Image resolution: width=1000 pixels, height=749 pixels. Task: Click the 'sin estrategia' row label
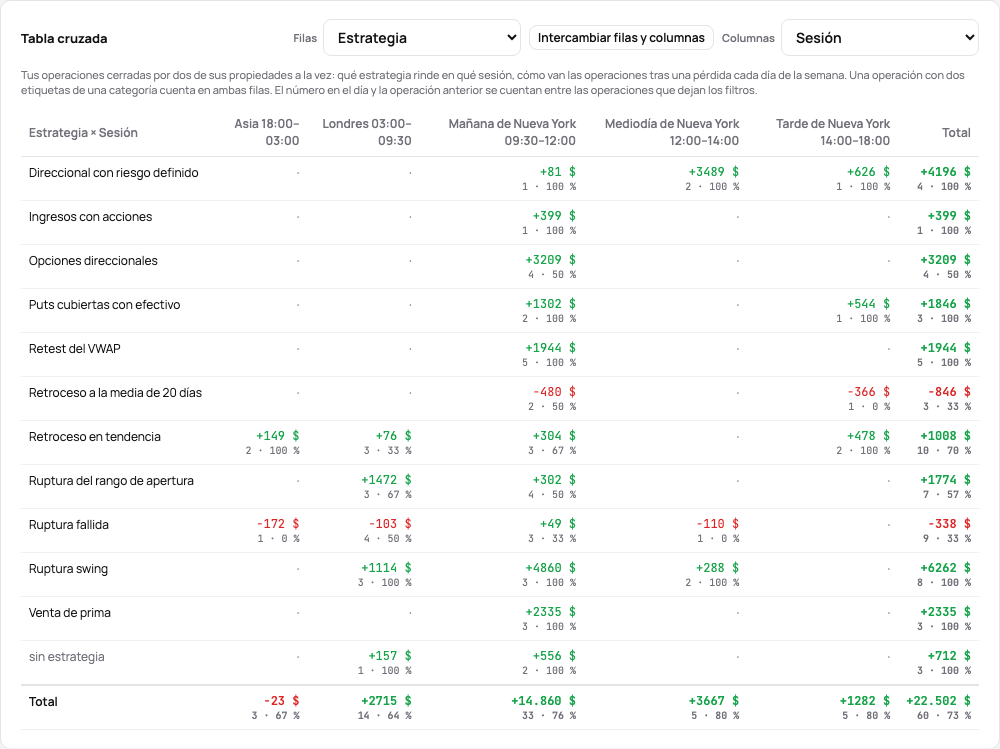click(66, 657)
